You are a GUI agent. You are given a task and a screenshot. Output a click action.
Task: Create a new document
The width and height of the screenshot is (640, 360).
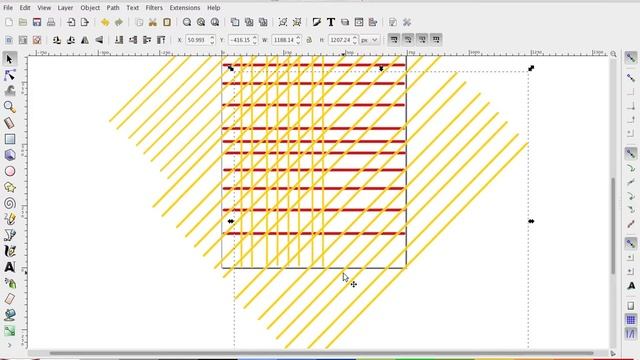point(9,22)
